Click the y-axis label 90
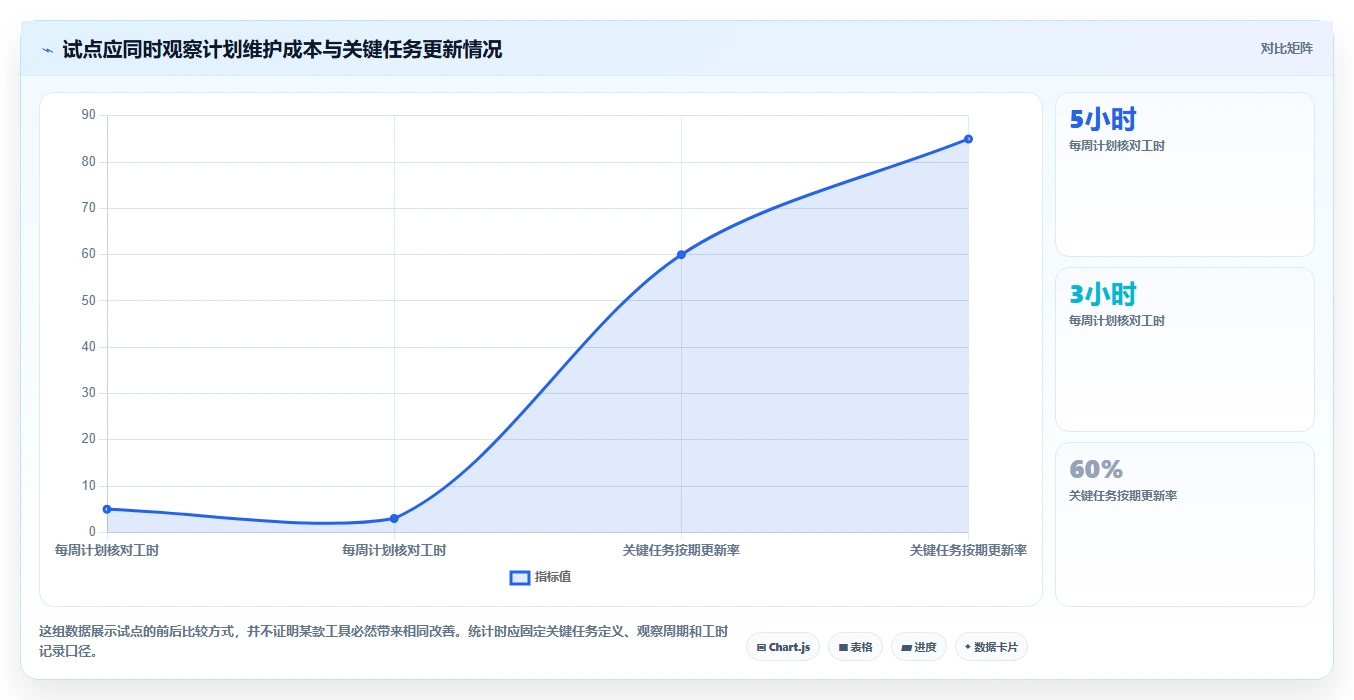 pyautogui.click(x=89, y=115)
